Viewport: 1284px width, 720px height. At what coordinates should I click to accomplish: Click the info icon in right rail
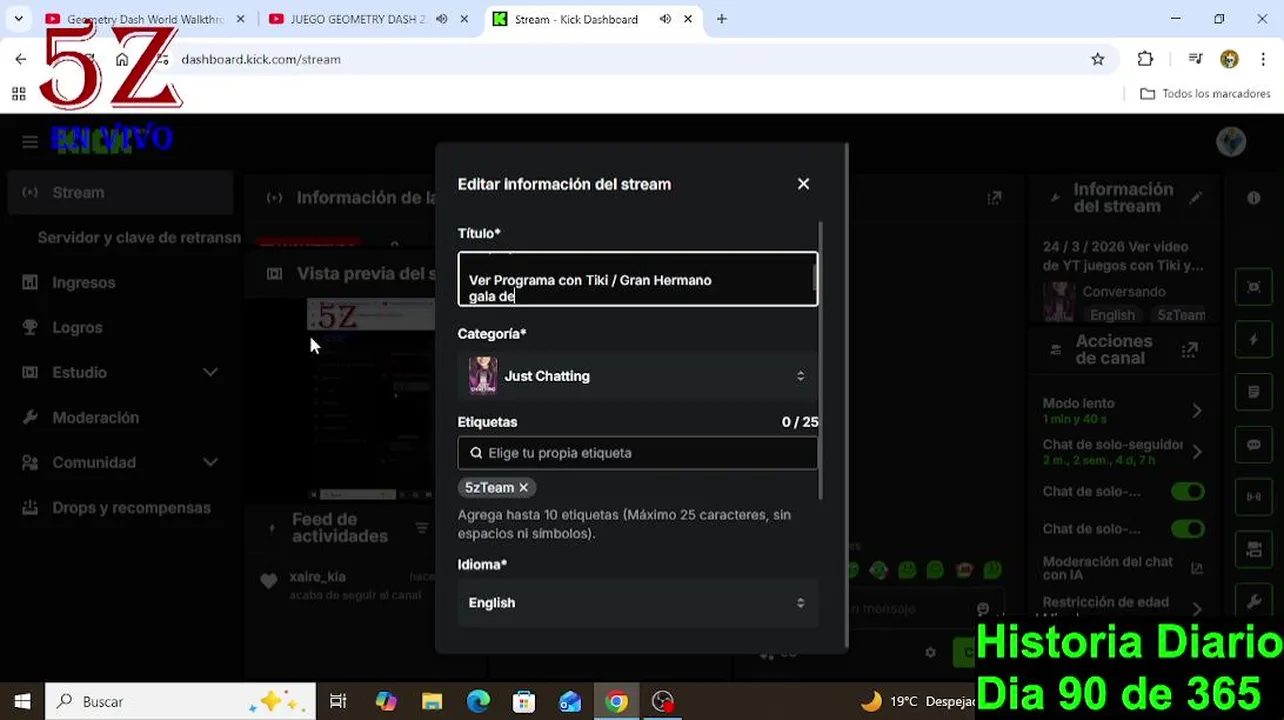[x=1254, y=198]
